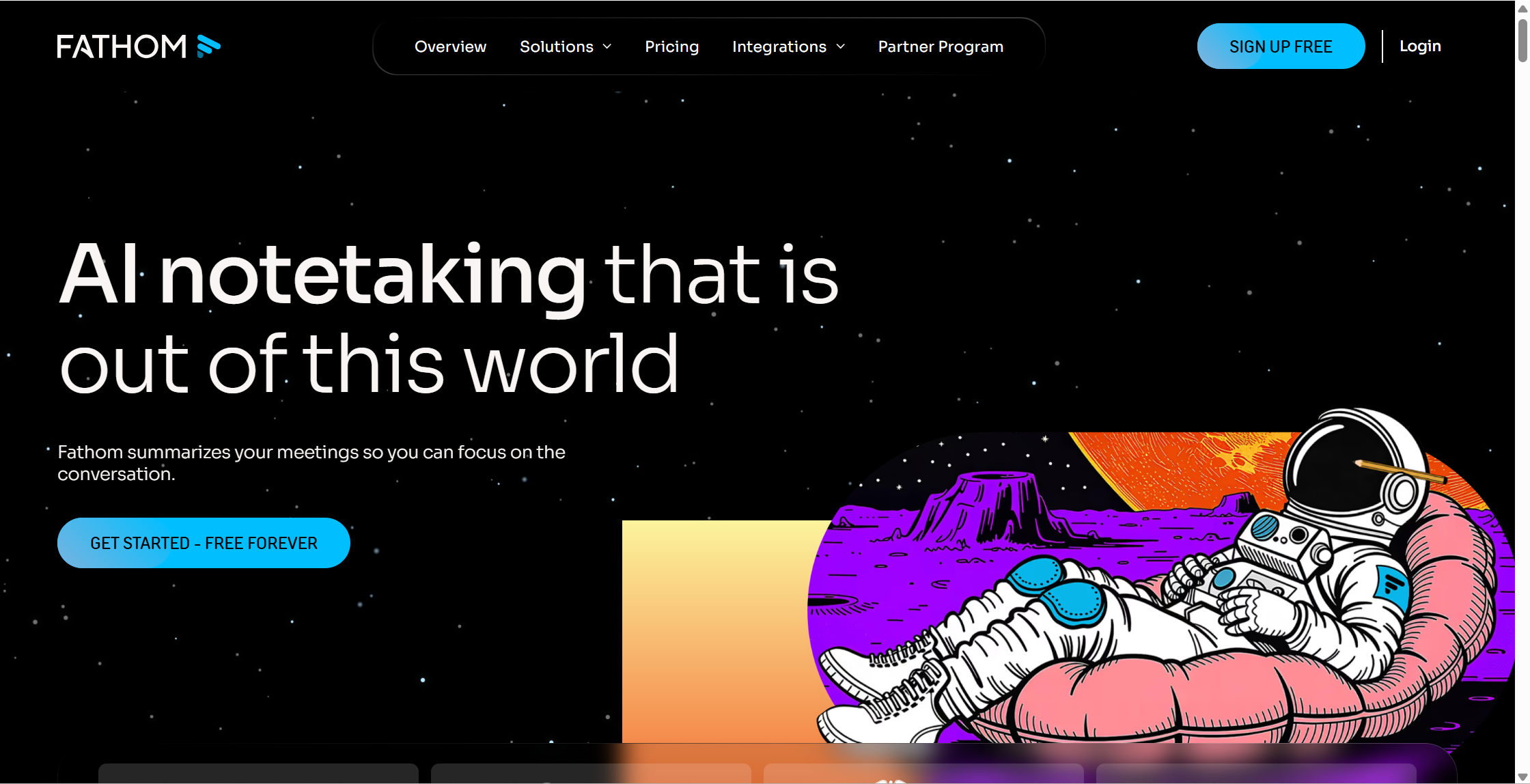Click the 'out of this world' headline line
Viewport: 1530px width, 784px height.
point(369,363)
